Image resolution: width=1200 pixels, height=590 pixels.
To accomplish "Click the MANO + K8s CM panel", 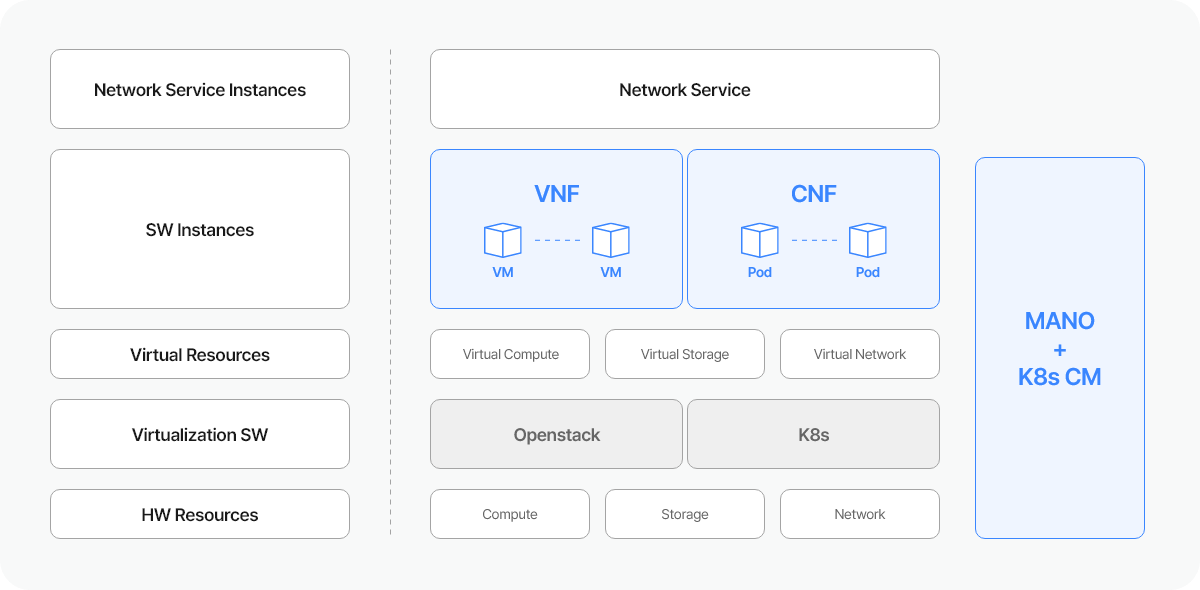I will [x=1060, y=348].
